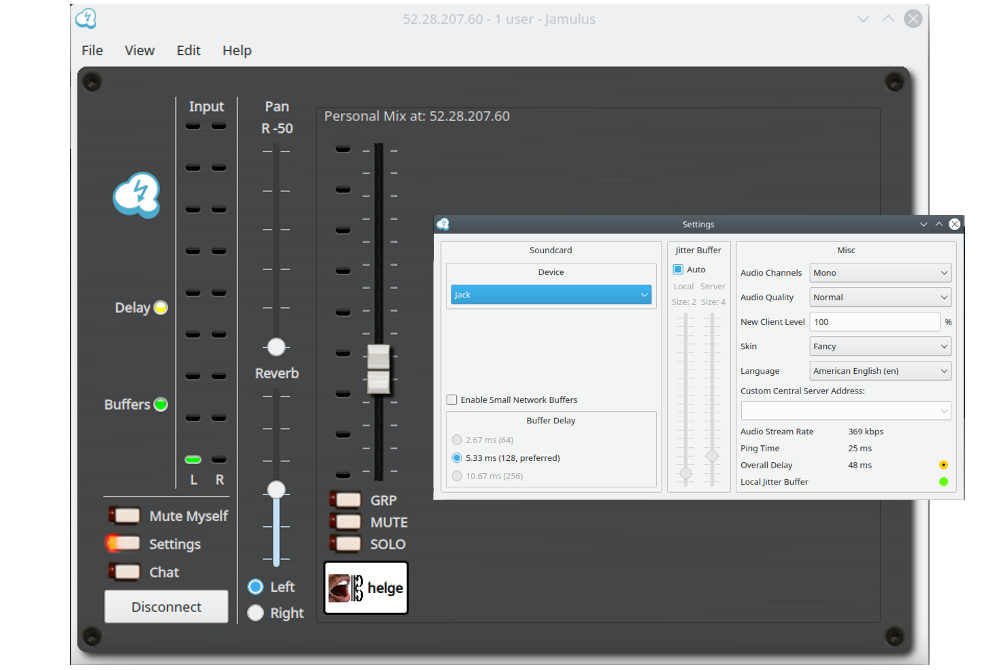Open the soundcard Device dropdown showing Jack

tap(551, 295)
